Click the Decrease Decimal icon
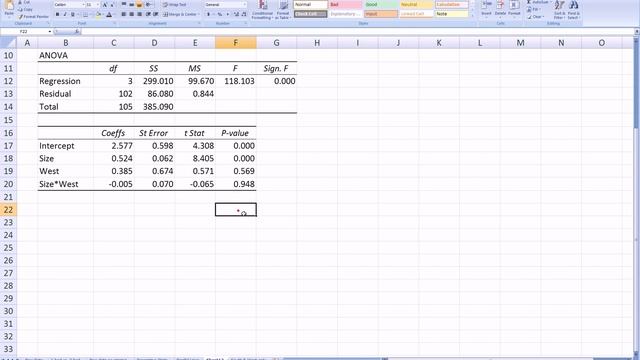The height and width of the screenshot is (360, 640). (244, 15)
